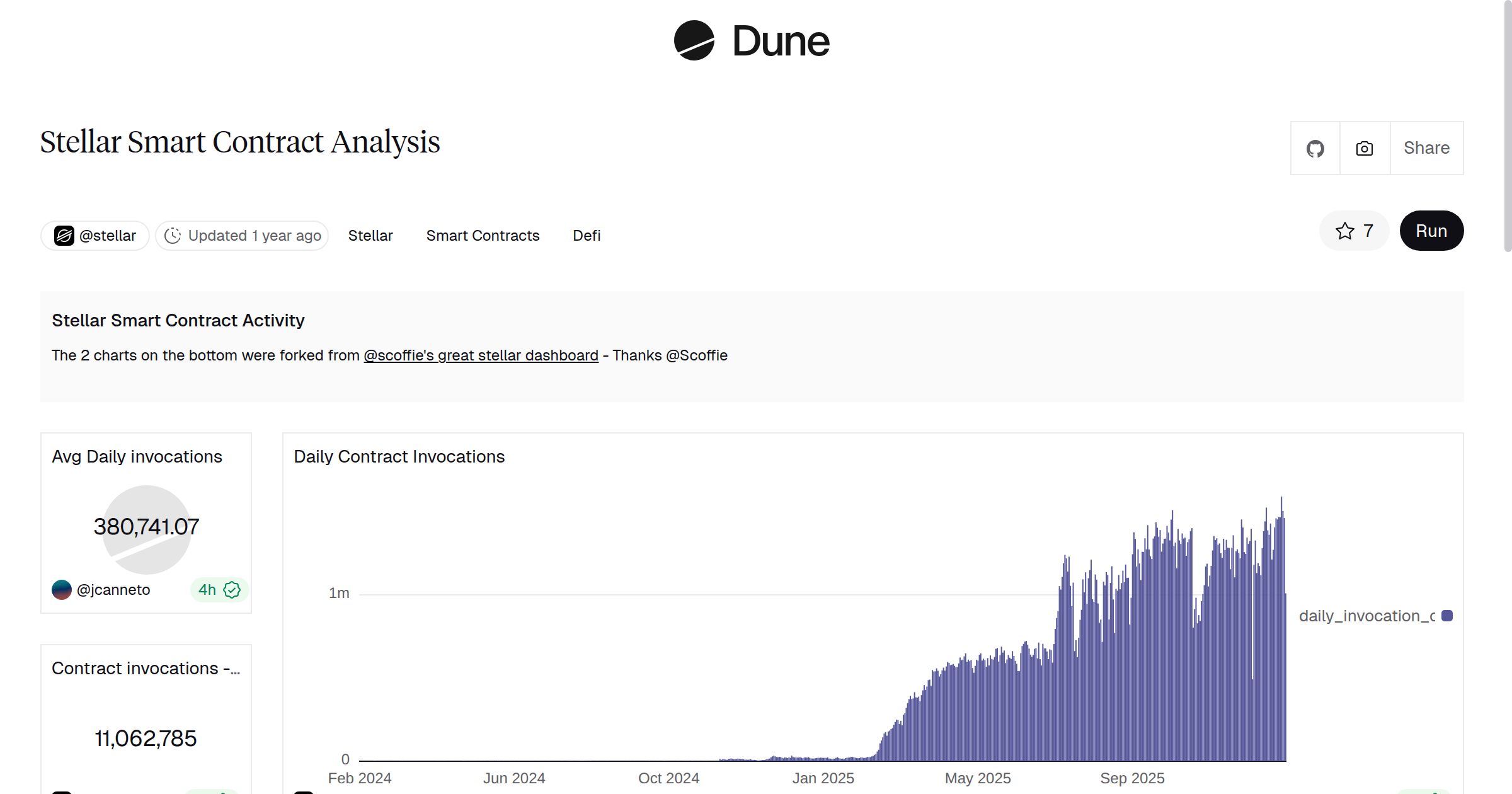
Task: Click the Dune logo icon
Action: tap(694, 40)
